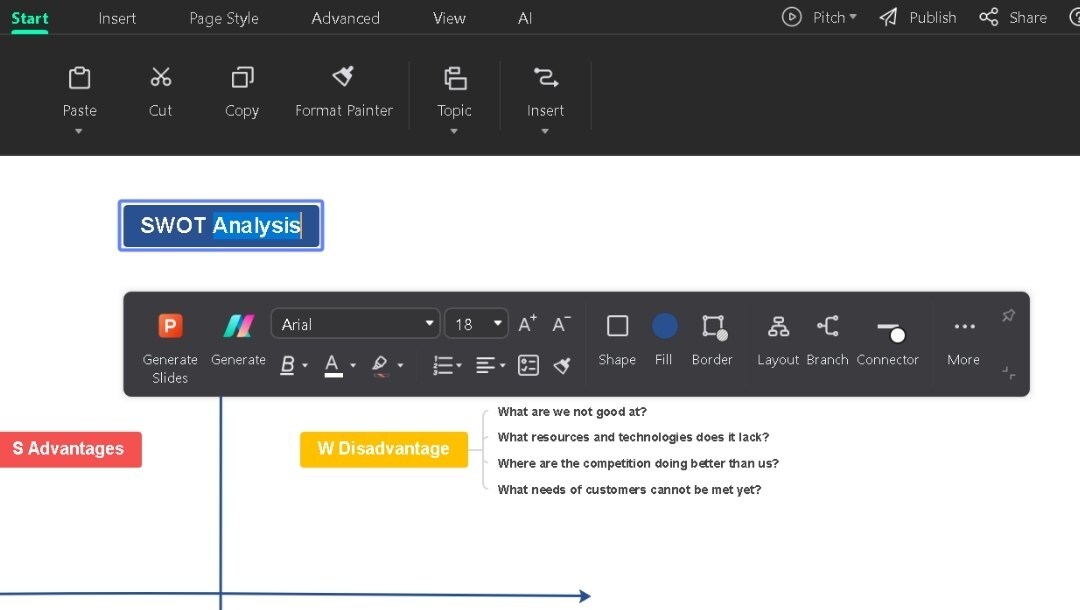Switch to the Start tab

tap(30, 18)
